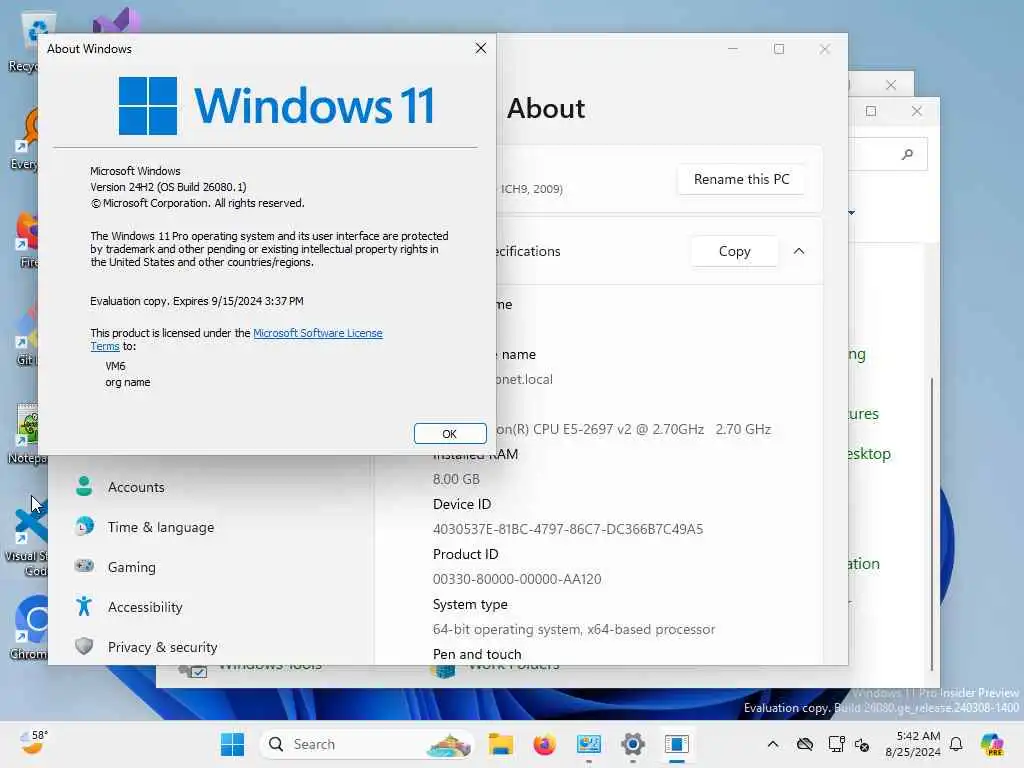
Task: Open the Microsoft Software License link
Action: 317,333
